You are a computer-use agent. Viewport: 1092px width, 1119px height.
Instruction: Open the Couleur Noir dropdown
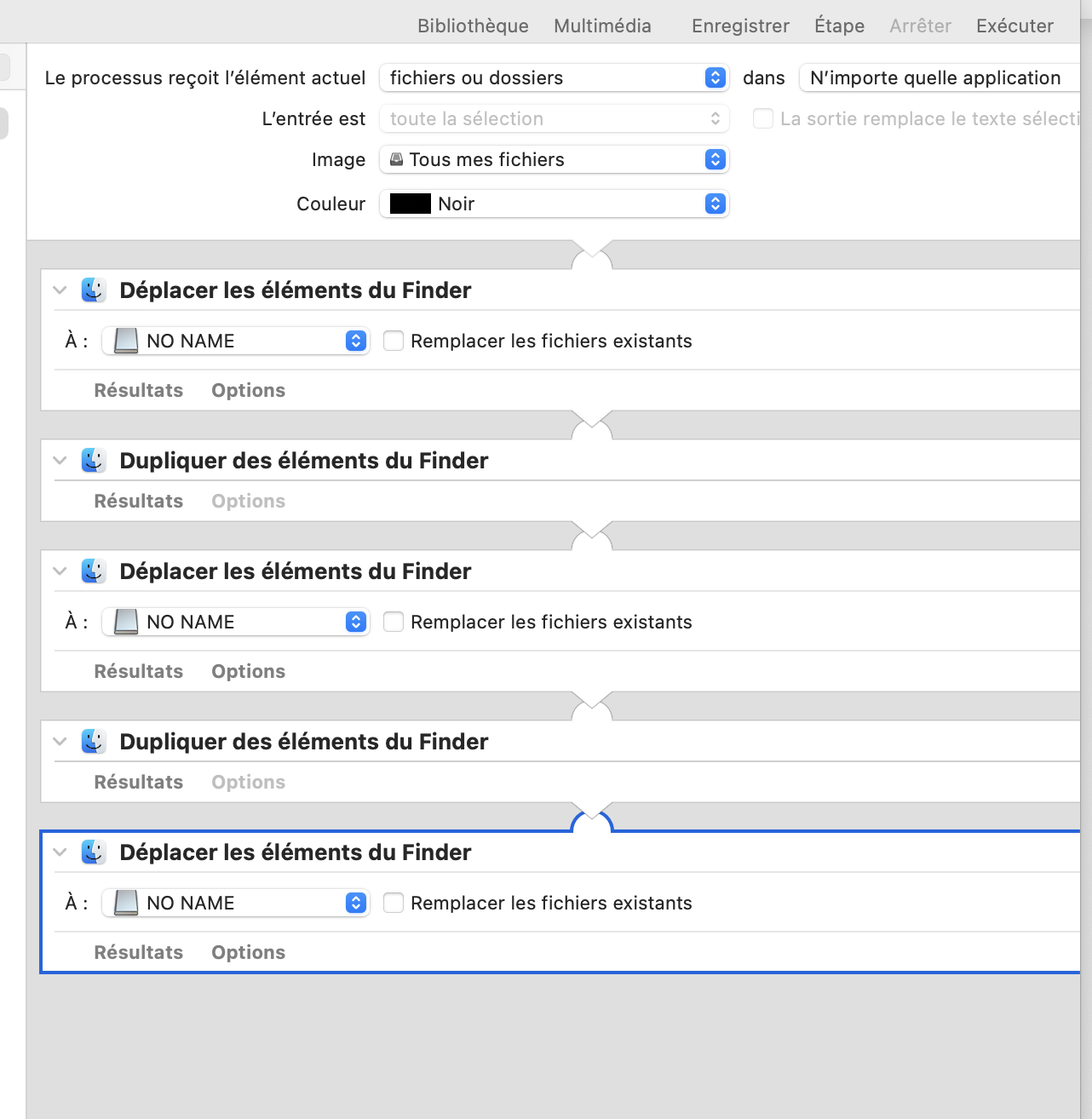[x=554, y=204]
